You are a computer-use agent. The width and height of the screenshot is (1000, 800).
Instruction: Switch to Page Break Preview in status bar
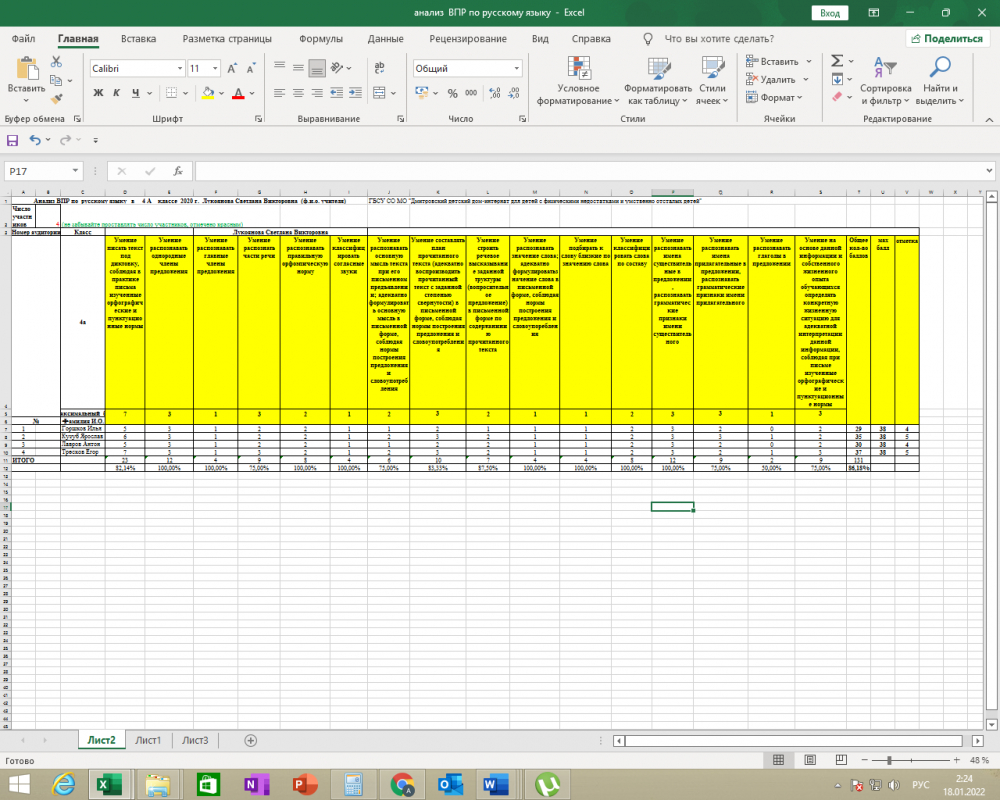coord(841,760)
